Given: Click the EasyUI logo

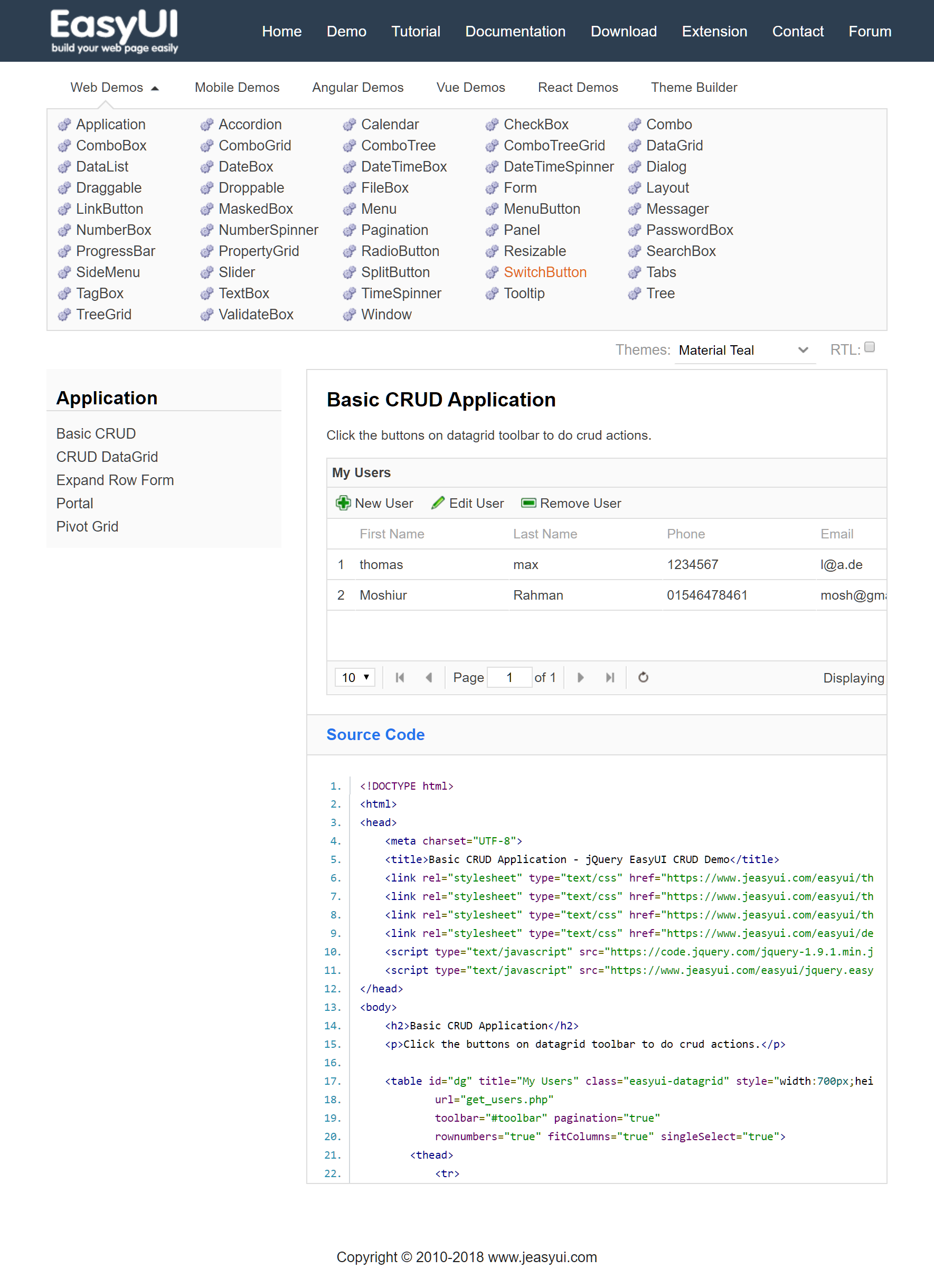Looking at the screenshot, I should (114, 31).
